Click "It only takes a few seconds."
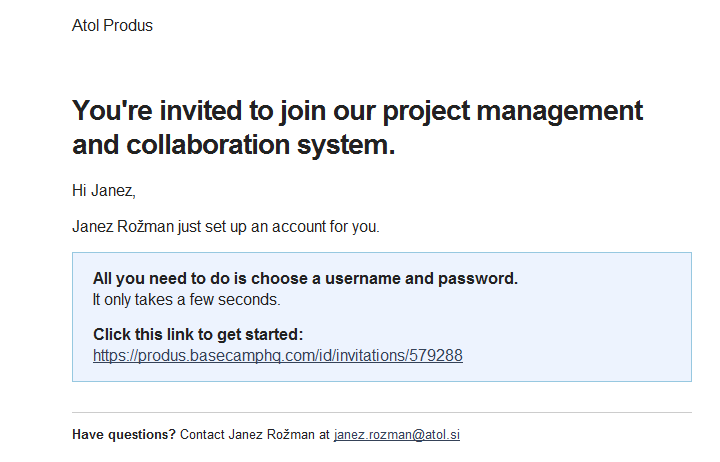 (x=187, y=298)
